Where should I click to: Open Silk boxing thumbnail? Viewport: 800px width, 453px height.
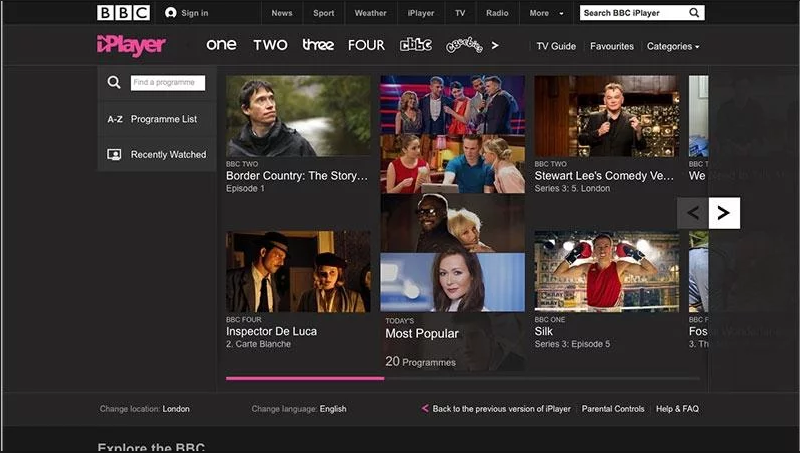pos(607,271)
